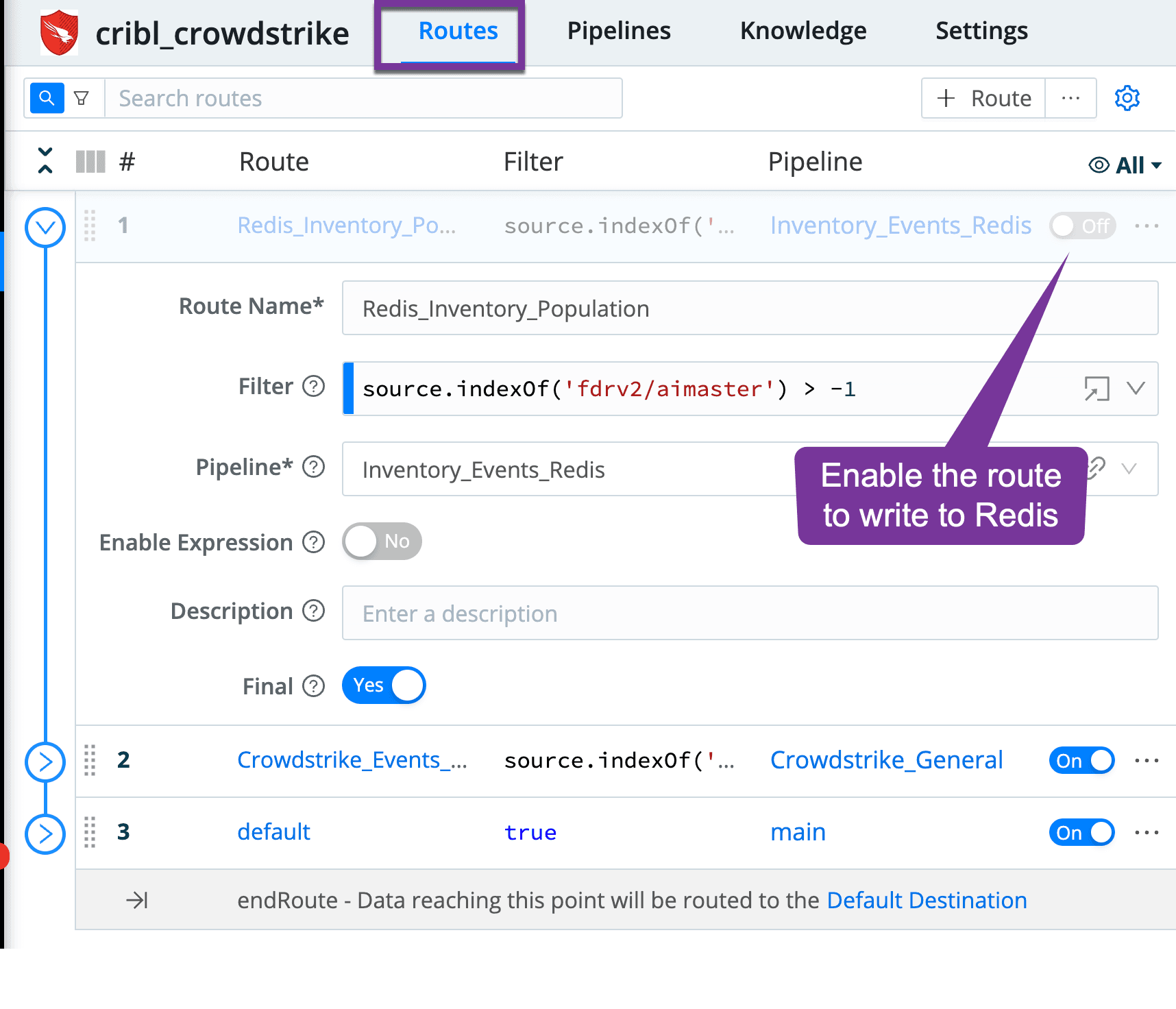Open routes settings gear icon
The image size is (1176, 1009).
(x=1127, y=98)
